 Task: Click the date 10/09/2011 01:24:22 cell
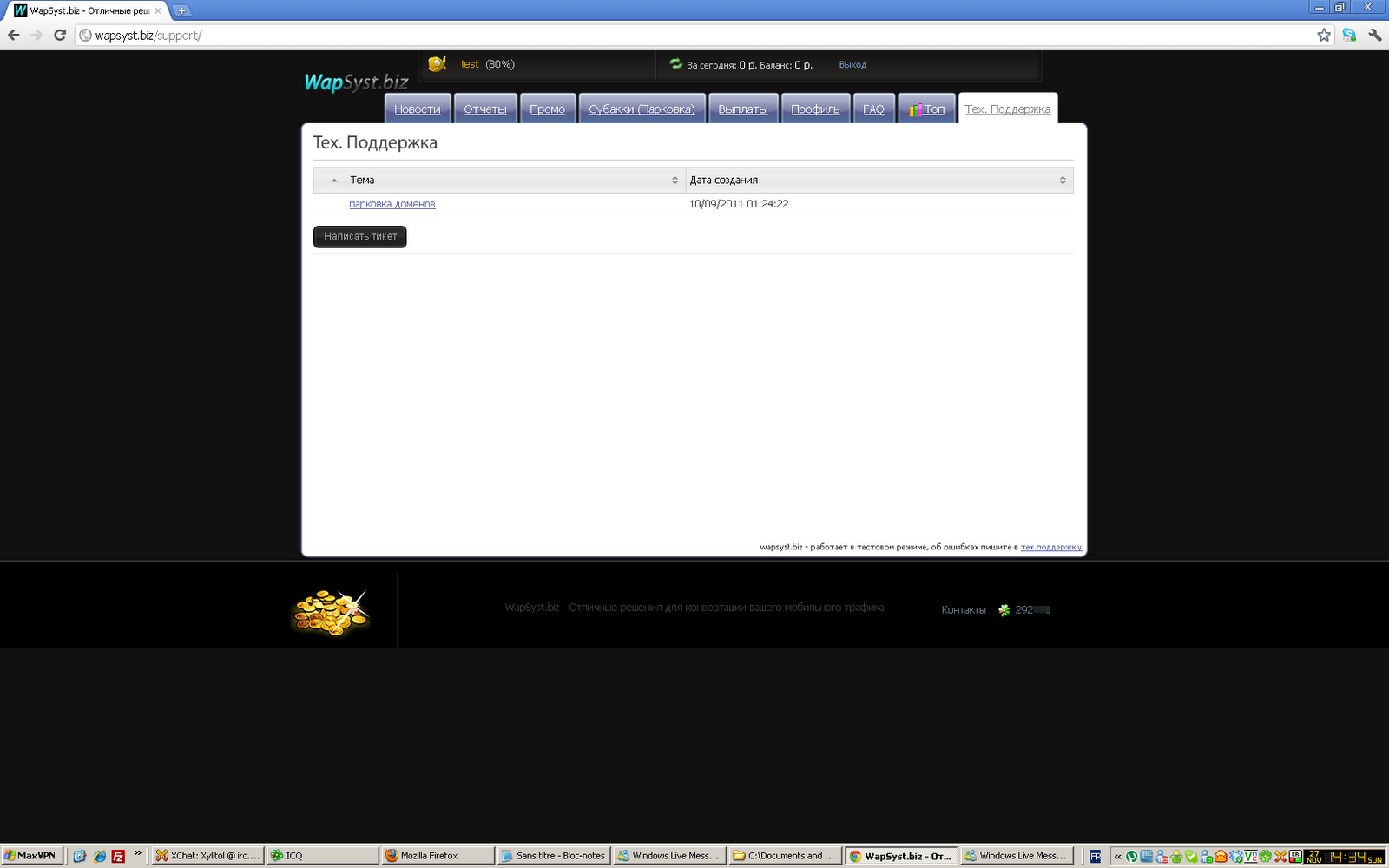pyautogui.click(x=739, y=204)
